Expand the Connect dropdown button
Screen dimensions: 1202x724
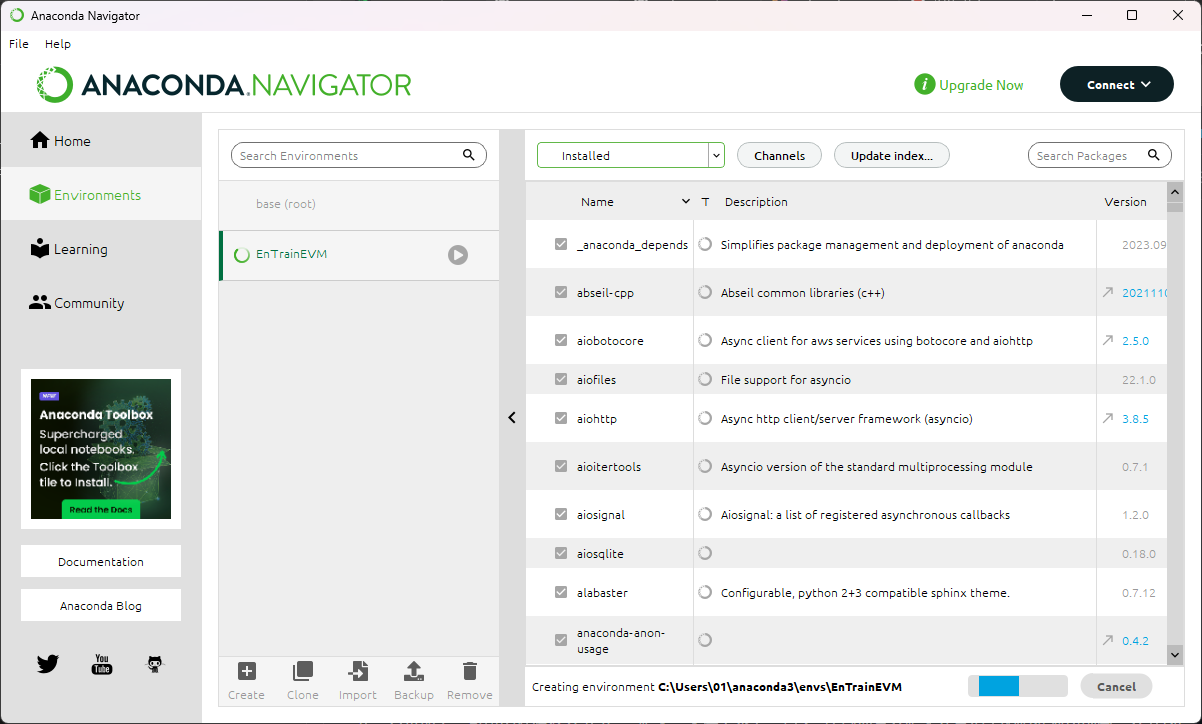coord(1117,85)
